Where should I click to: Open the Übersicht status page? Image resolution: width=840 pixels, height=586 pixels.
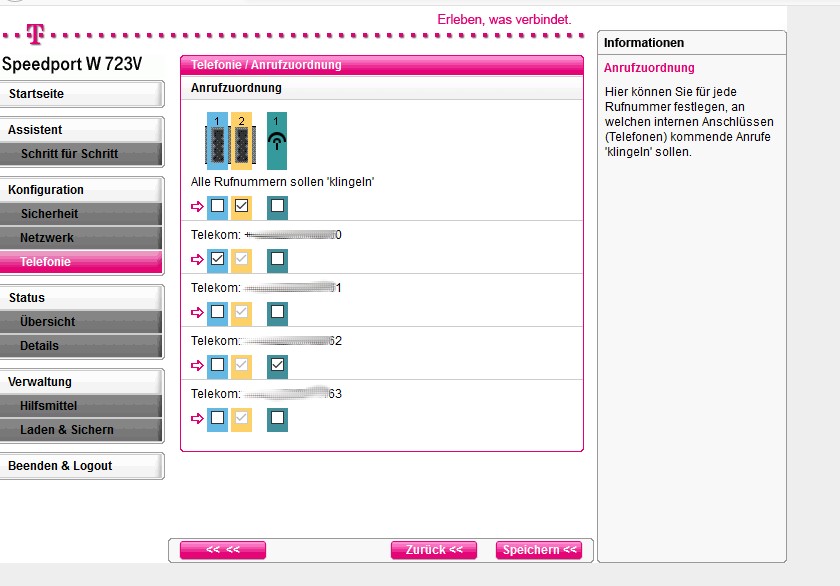point(81,322)
